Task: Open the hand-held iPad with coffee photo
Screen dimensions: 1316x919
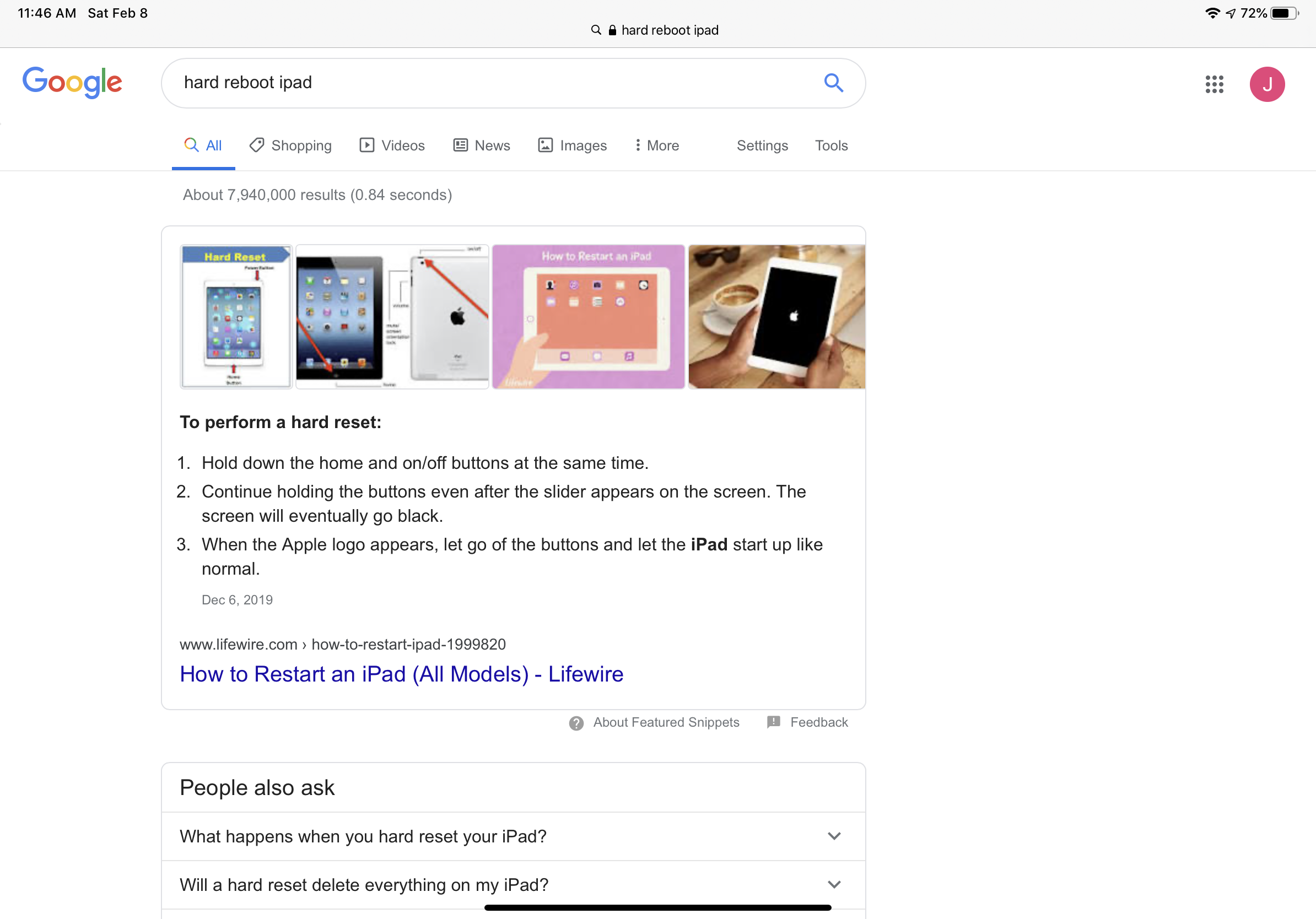Action: [776, 317]
